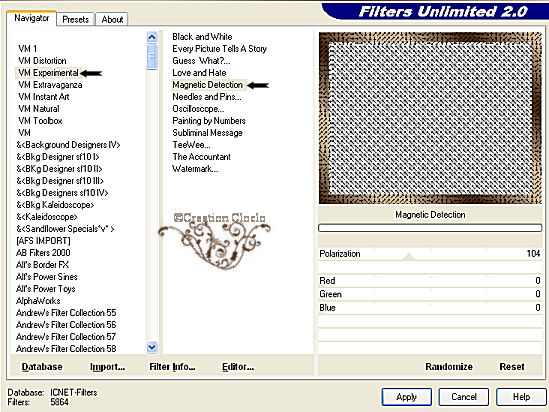The height and width of the screenshot is (412, 549).
Task: Click the Blue value slider
Action: [430, 308]
